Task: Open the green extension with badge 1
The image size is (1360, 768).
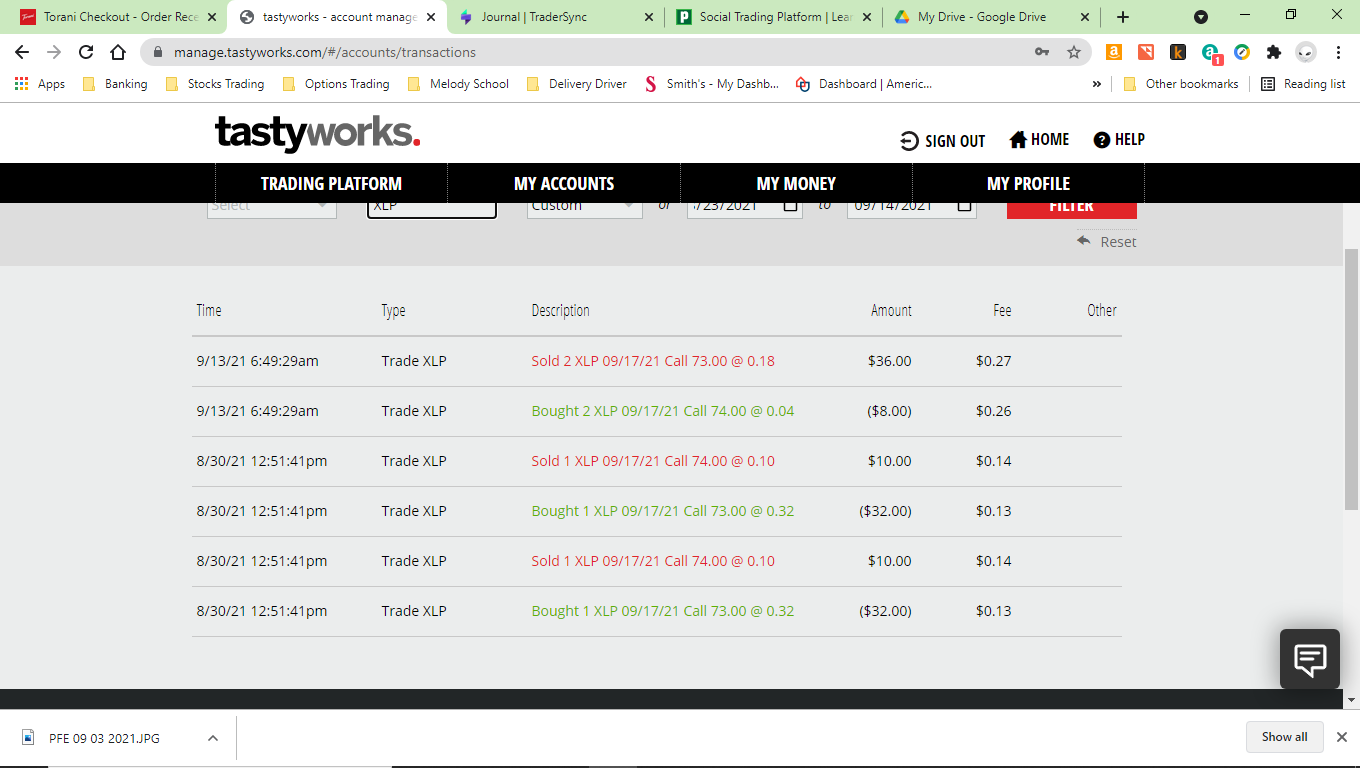Action: tap(1211, 53)
